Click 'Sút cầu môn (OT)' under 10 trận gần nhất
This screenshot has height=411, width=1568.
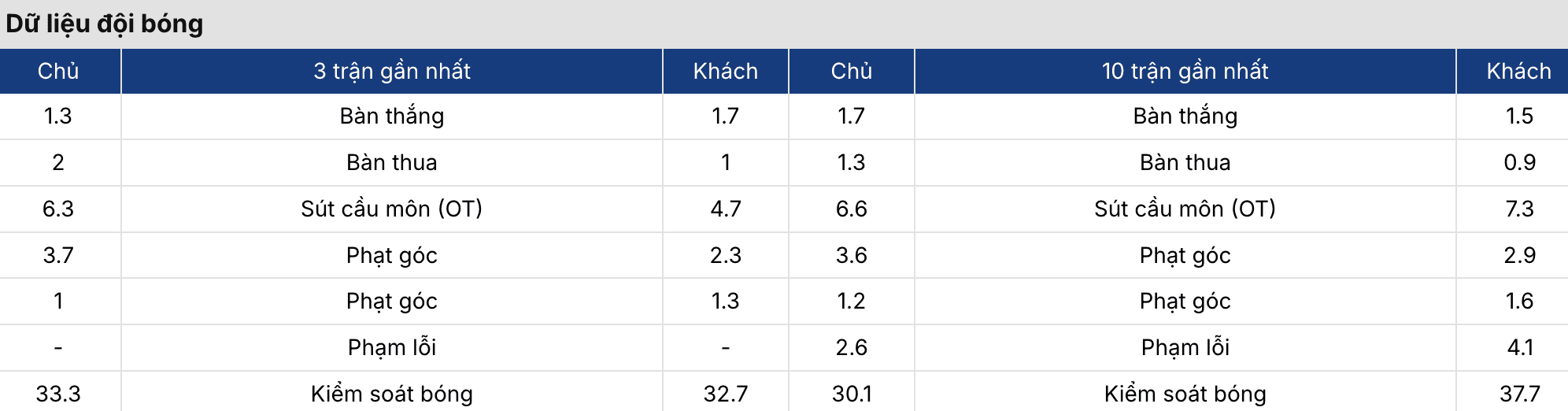pos(1185,209)
